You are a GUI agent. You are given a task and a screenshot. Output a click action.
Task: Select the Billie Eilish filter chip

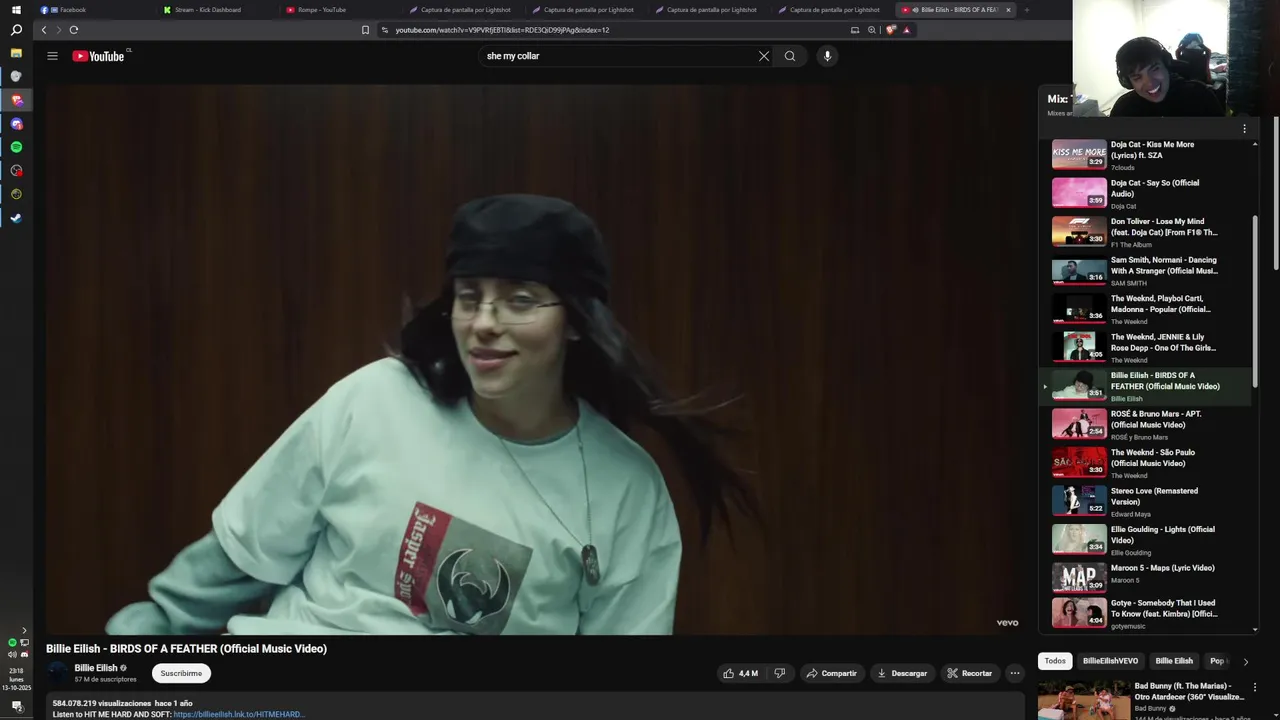(1174, 661)
